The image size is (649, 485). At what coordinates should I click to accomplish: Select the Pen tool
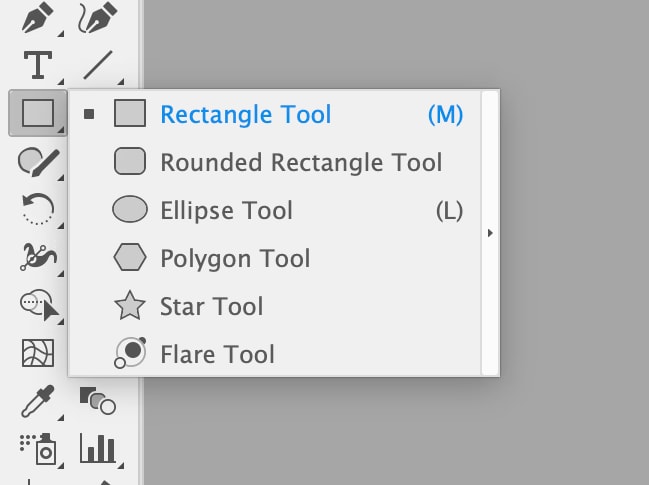37,18
